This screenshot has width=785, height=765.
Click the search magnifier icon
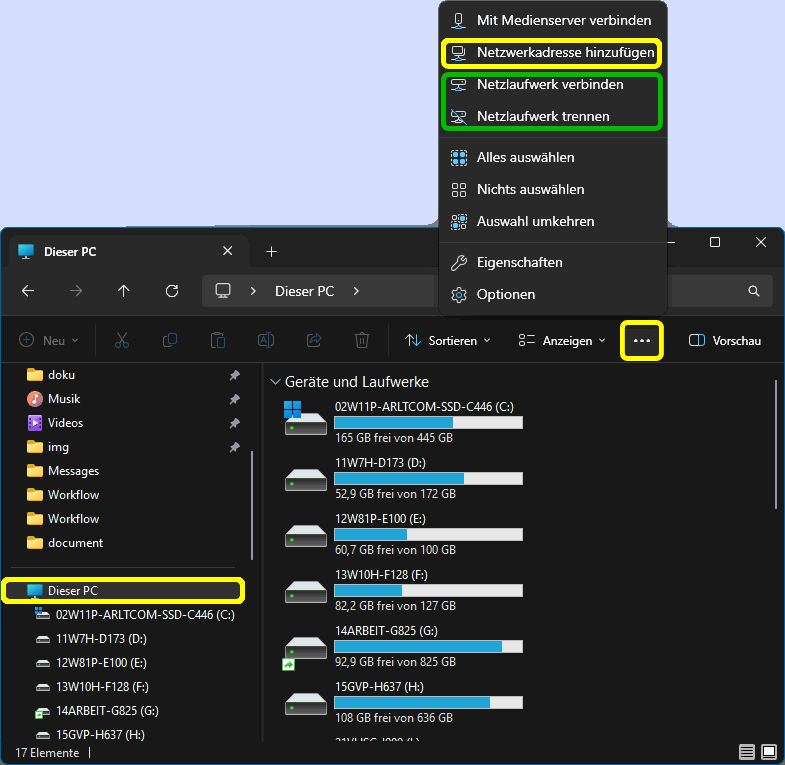click(x=754, y=291)
